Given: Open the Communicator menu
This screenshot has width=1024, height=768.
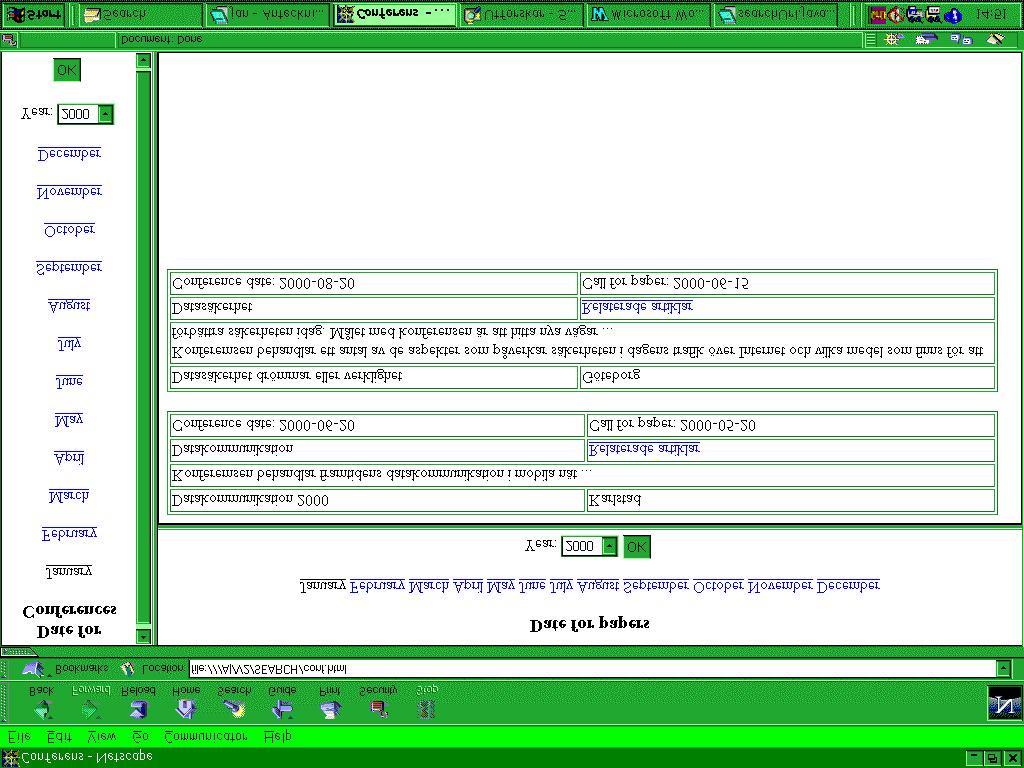Looking at the screenshot, I should (206, 736).
